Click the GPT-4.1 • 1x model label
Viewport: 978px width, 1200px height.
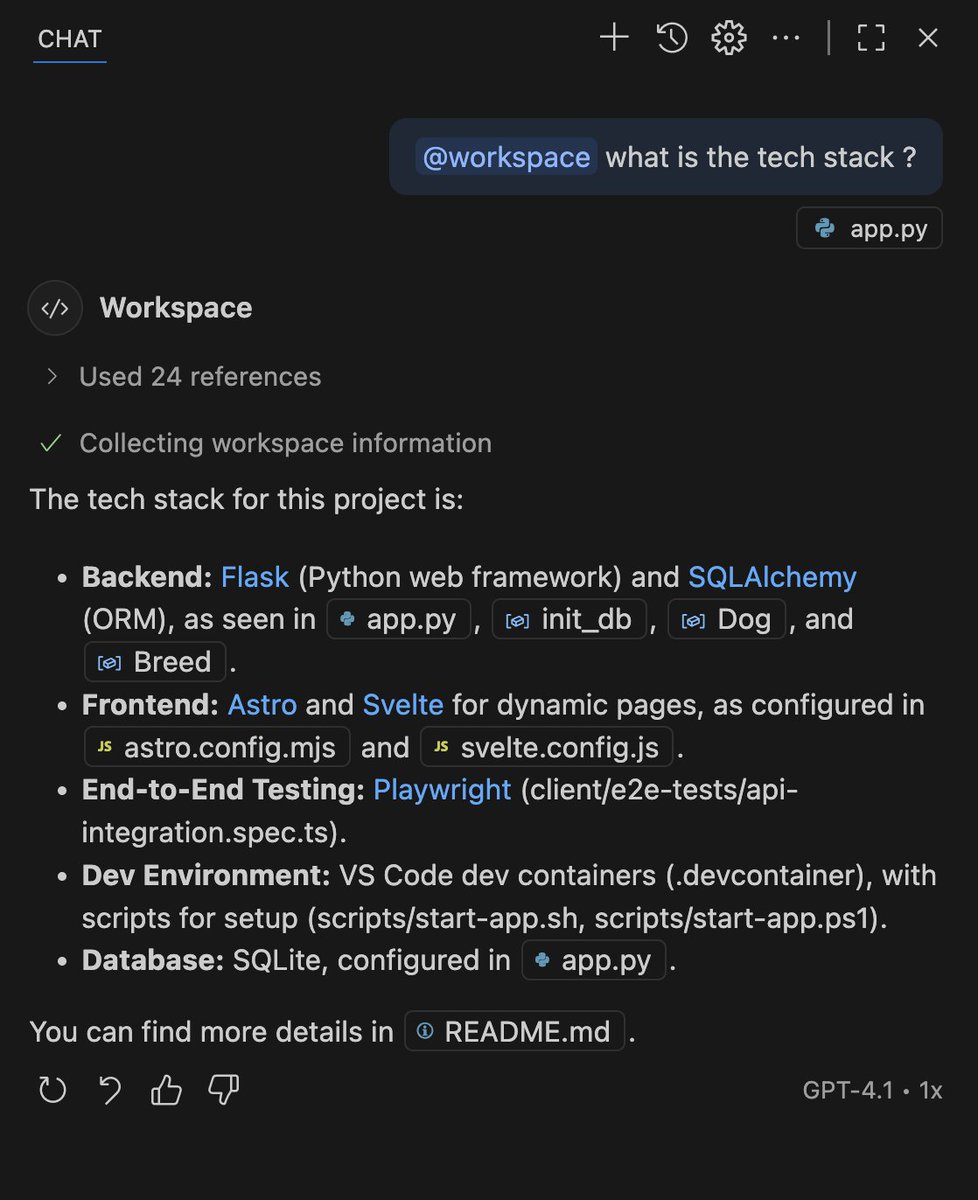tap(872, 1090)
